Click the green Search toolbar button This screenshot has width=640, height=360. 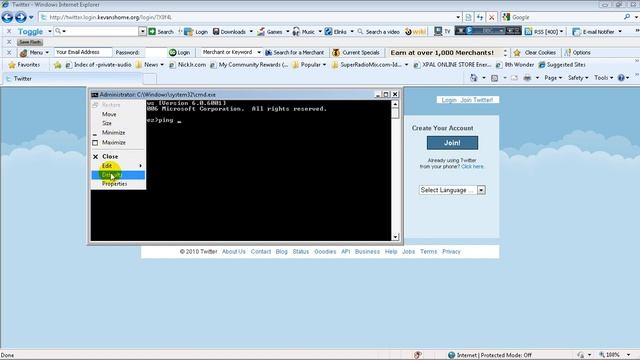(x=161, y=31)
